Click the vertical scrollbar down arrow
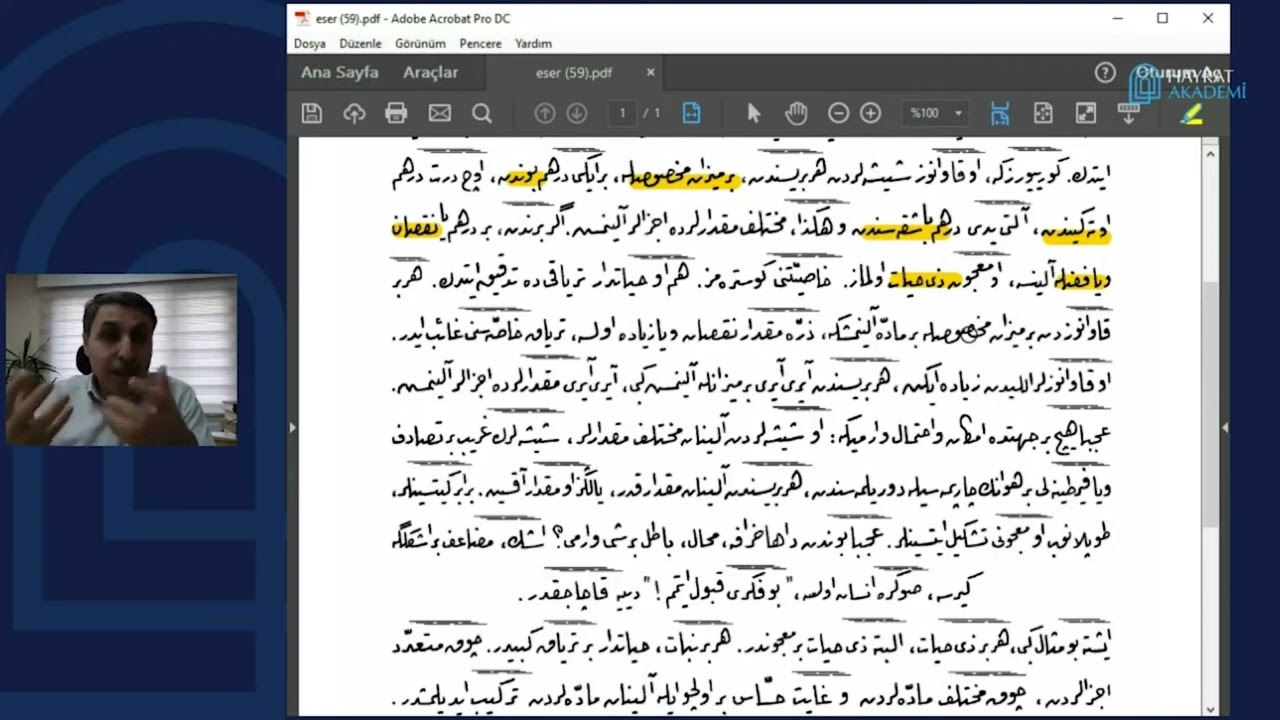This screenshot has height=720, width=1280. pos(1210,709)
